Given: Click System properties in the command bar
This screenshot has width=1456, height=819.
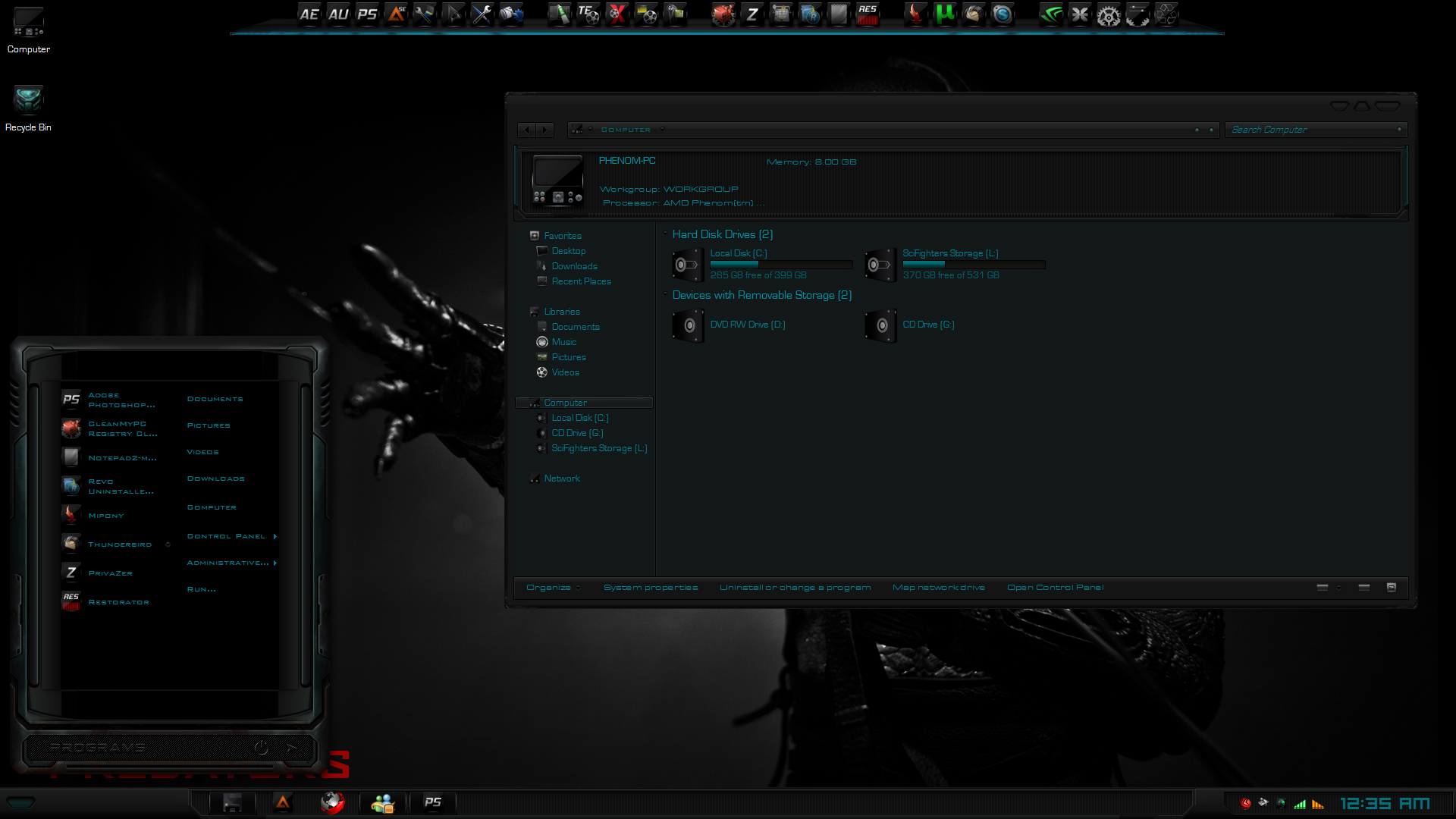Looking at the screenshot, I should pyautogui.click(x=650, y=587).
